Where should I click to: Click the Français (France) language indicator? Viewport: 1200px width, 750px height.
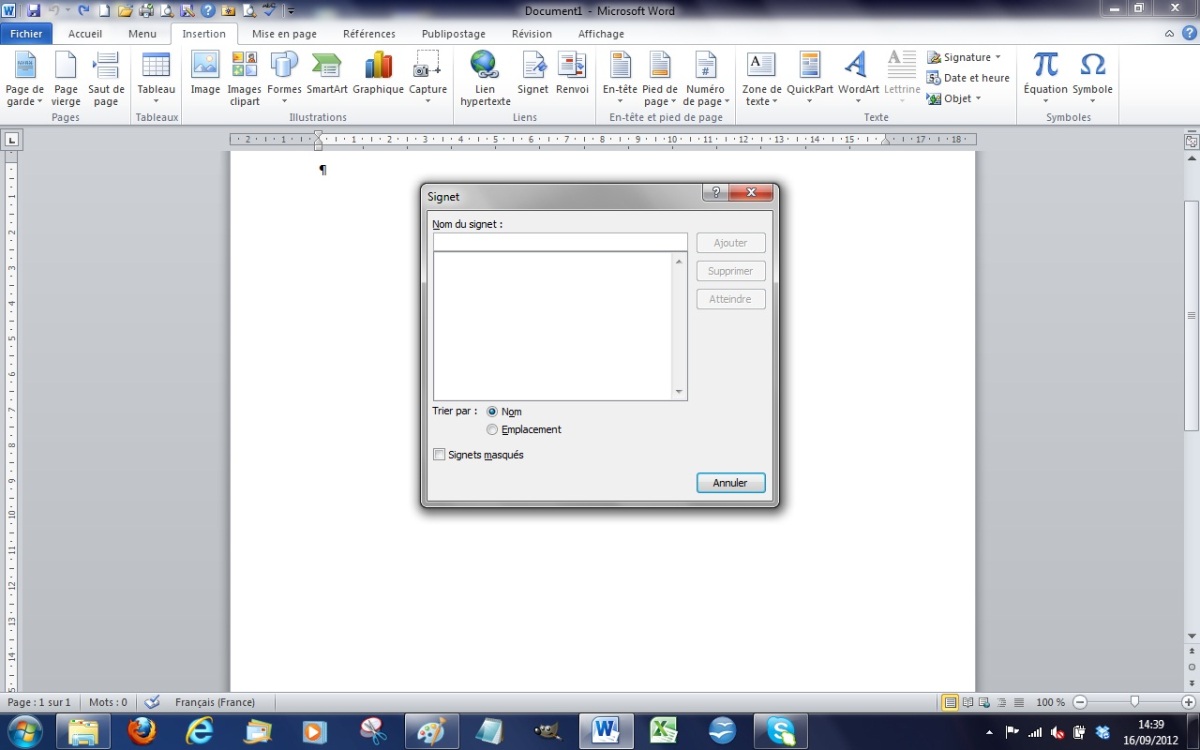(x=215, y=702)
